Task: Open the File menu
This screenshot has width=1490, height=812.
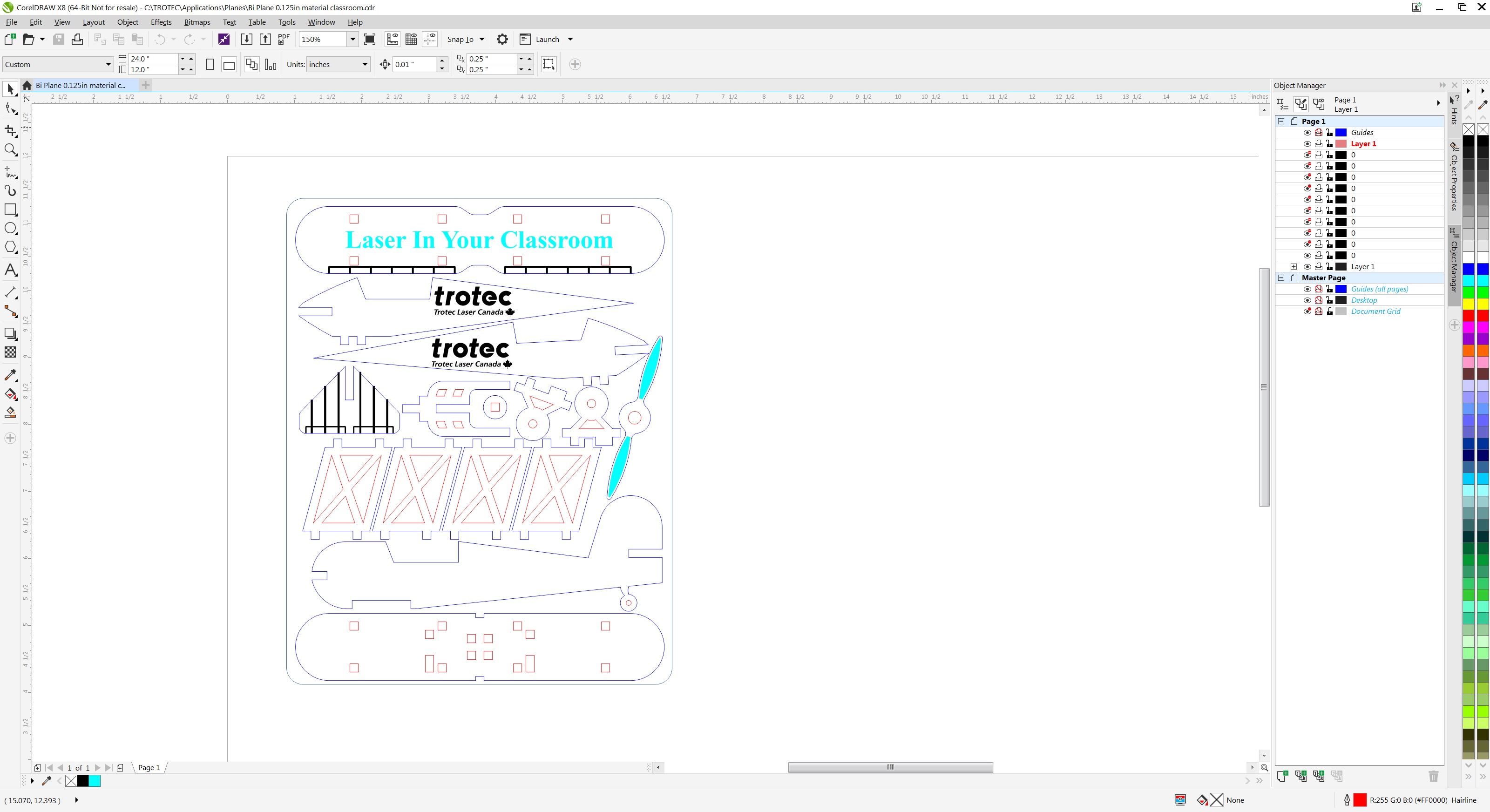Action: coord(12,22)
